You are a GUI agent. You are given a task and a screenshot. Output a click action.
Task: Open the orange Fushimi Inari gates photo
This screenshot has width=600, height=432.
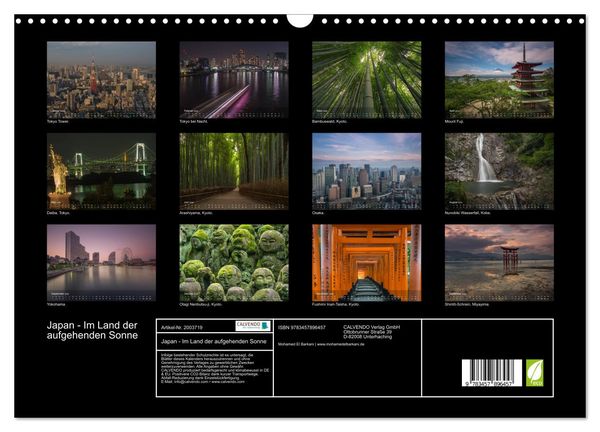pos(367,262)
